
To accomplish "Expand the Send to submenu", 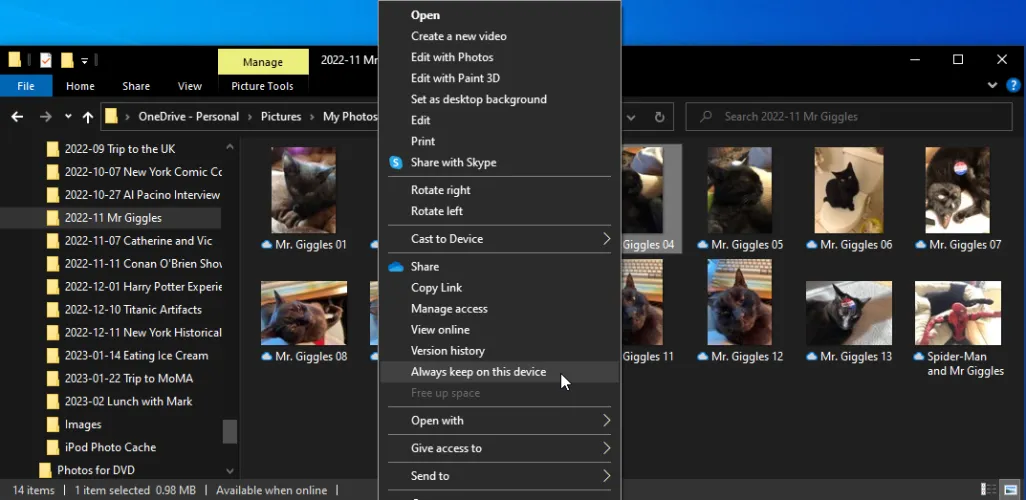I will click(500, 476).
